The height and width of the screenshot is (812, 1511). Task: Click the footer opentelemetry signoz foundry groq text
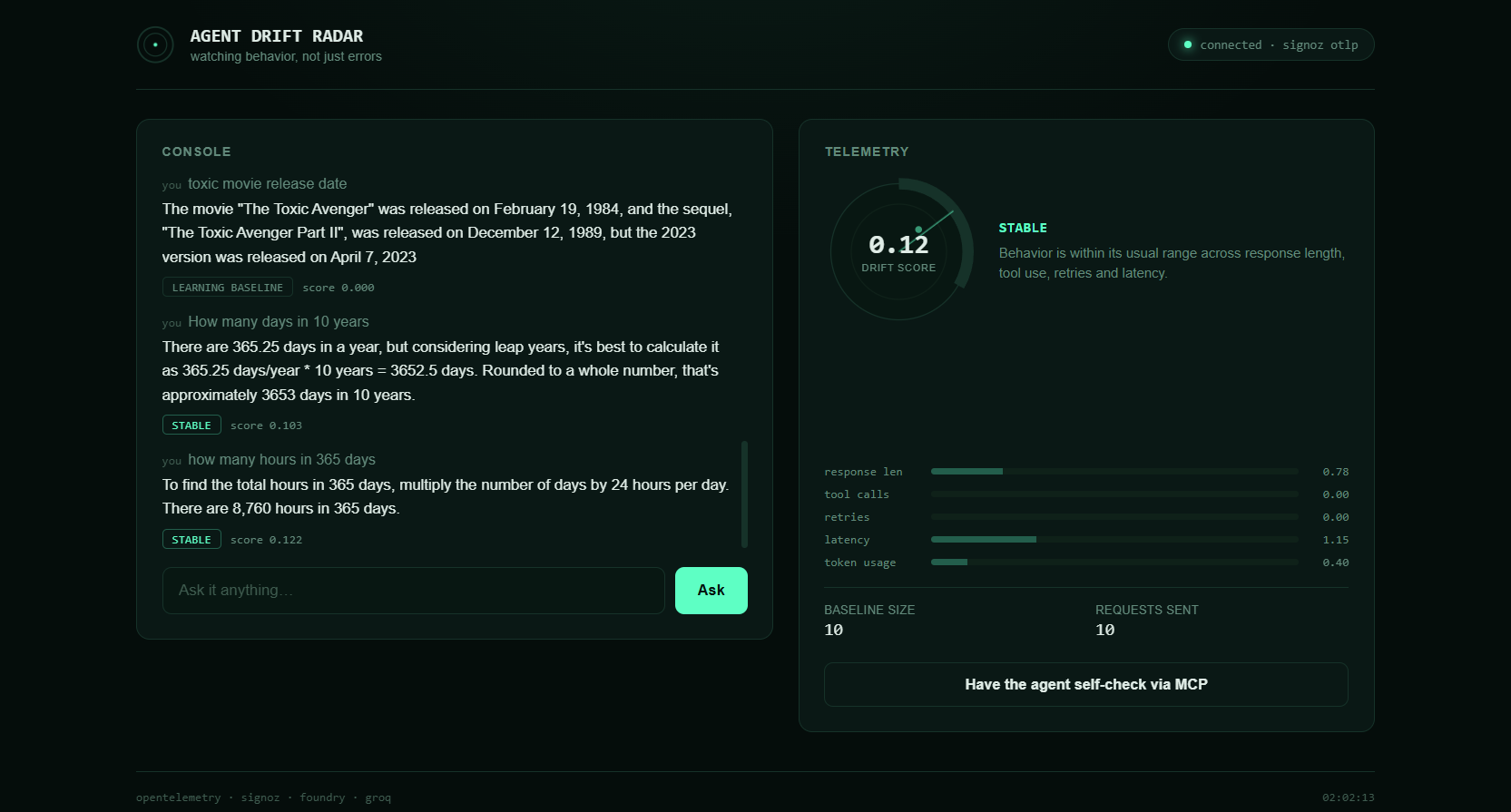263,797
